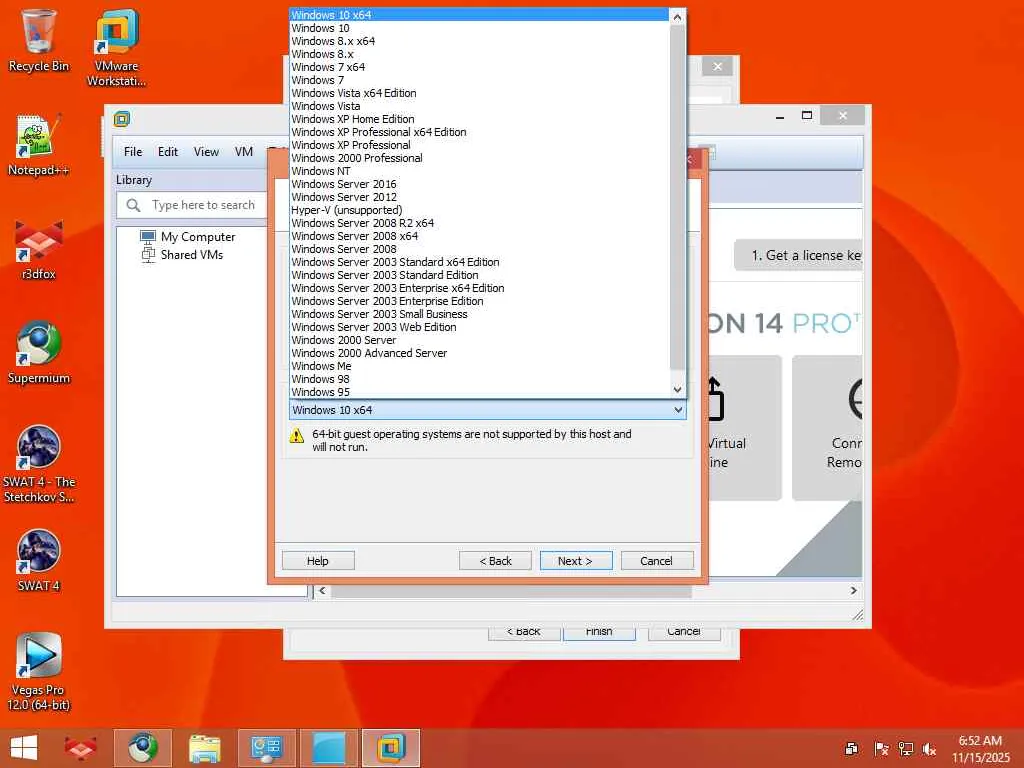Viewport: 1024px width, 768px height.
Task: Cancel the New Virtual Machine wizard
Action: pyautogui.click(x=657, y=561)
